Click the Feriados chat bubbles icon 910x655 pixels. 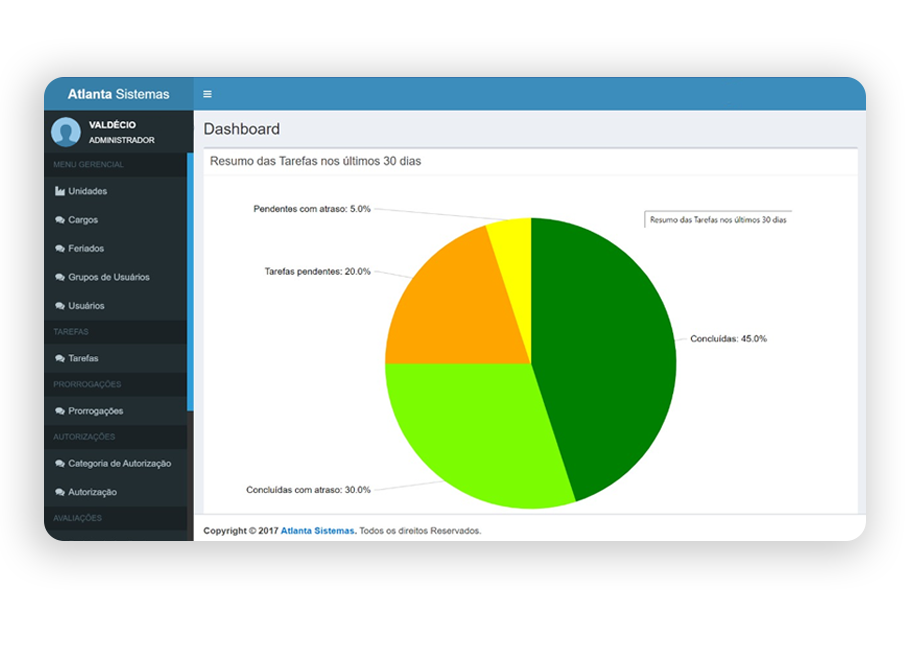tap(60, 249)
